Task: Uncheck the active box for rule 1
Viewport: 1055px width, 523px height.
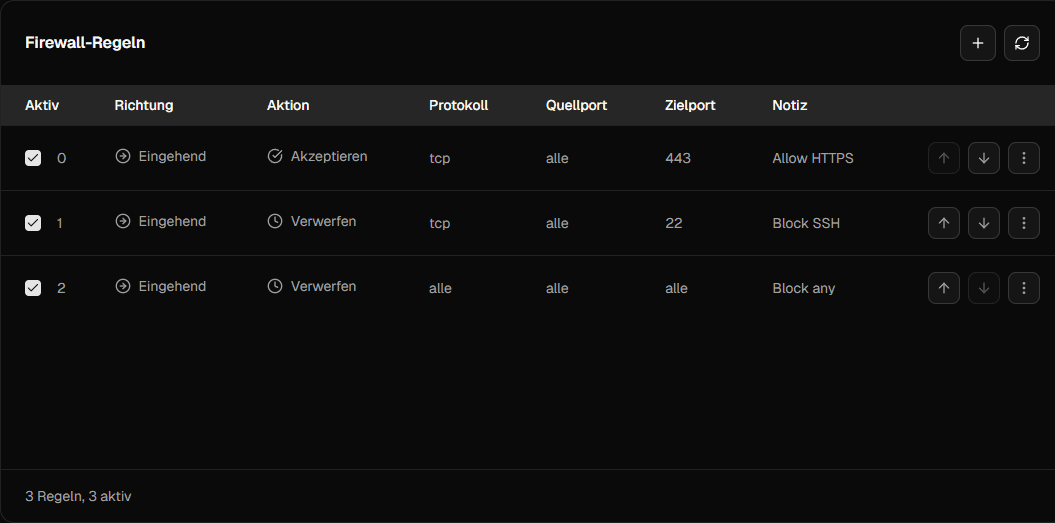Action: (x=33, y=223)
